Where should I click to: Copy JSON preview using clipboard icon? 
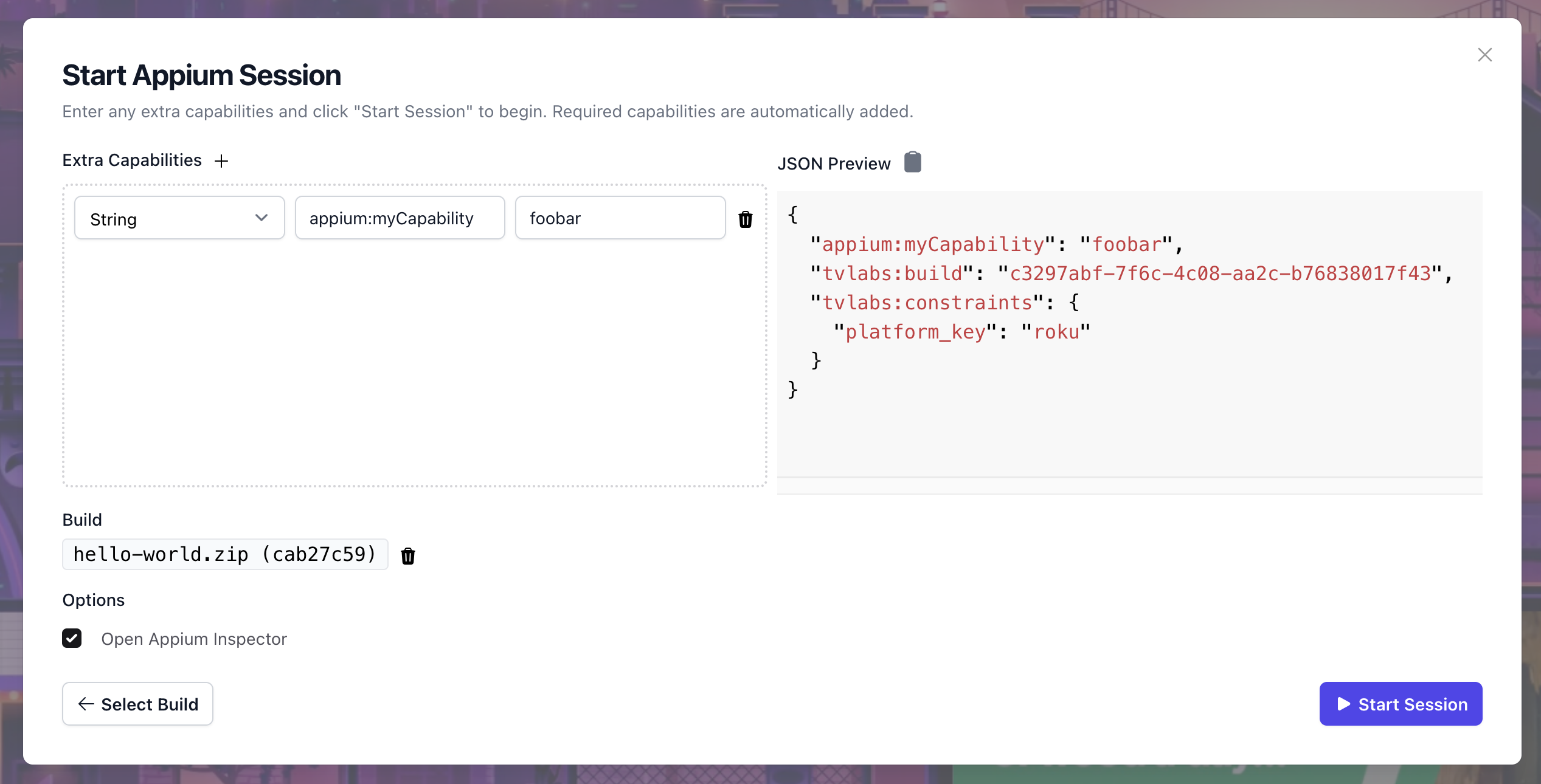[912, 162]
